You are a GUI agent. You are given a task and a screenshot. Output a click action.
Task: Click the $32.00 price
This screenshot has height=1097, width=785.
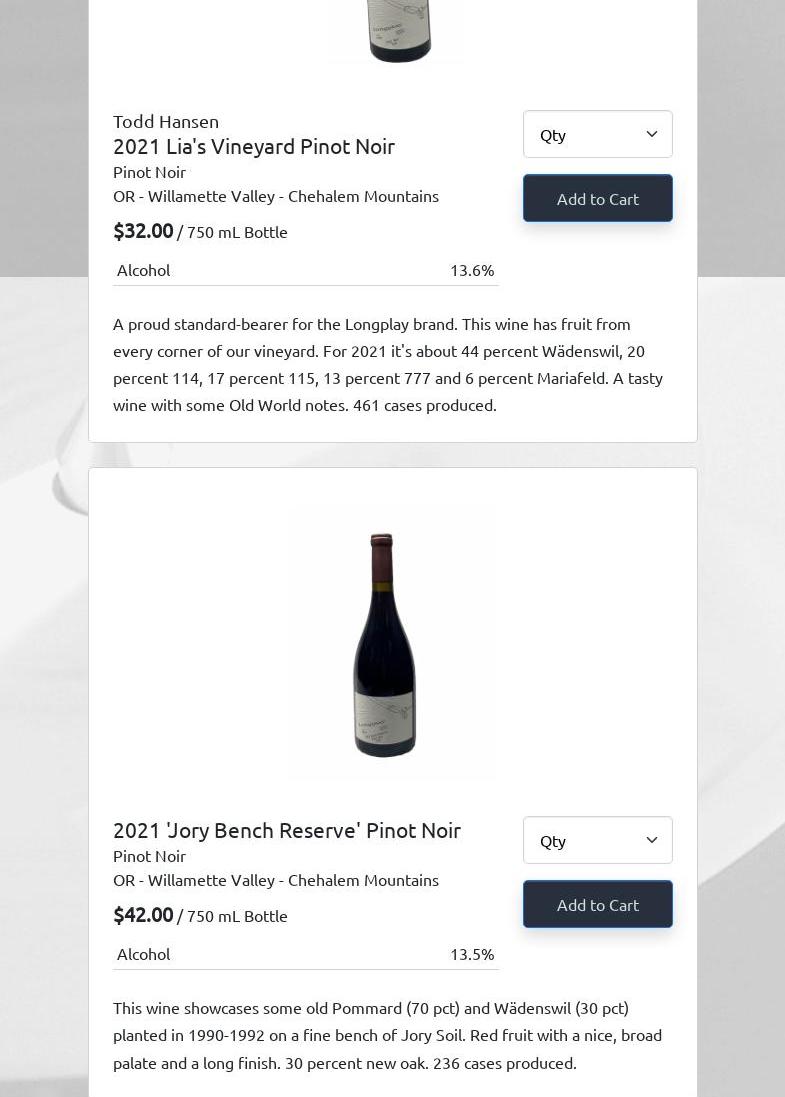143,231
